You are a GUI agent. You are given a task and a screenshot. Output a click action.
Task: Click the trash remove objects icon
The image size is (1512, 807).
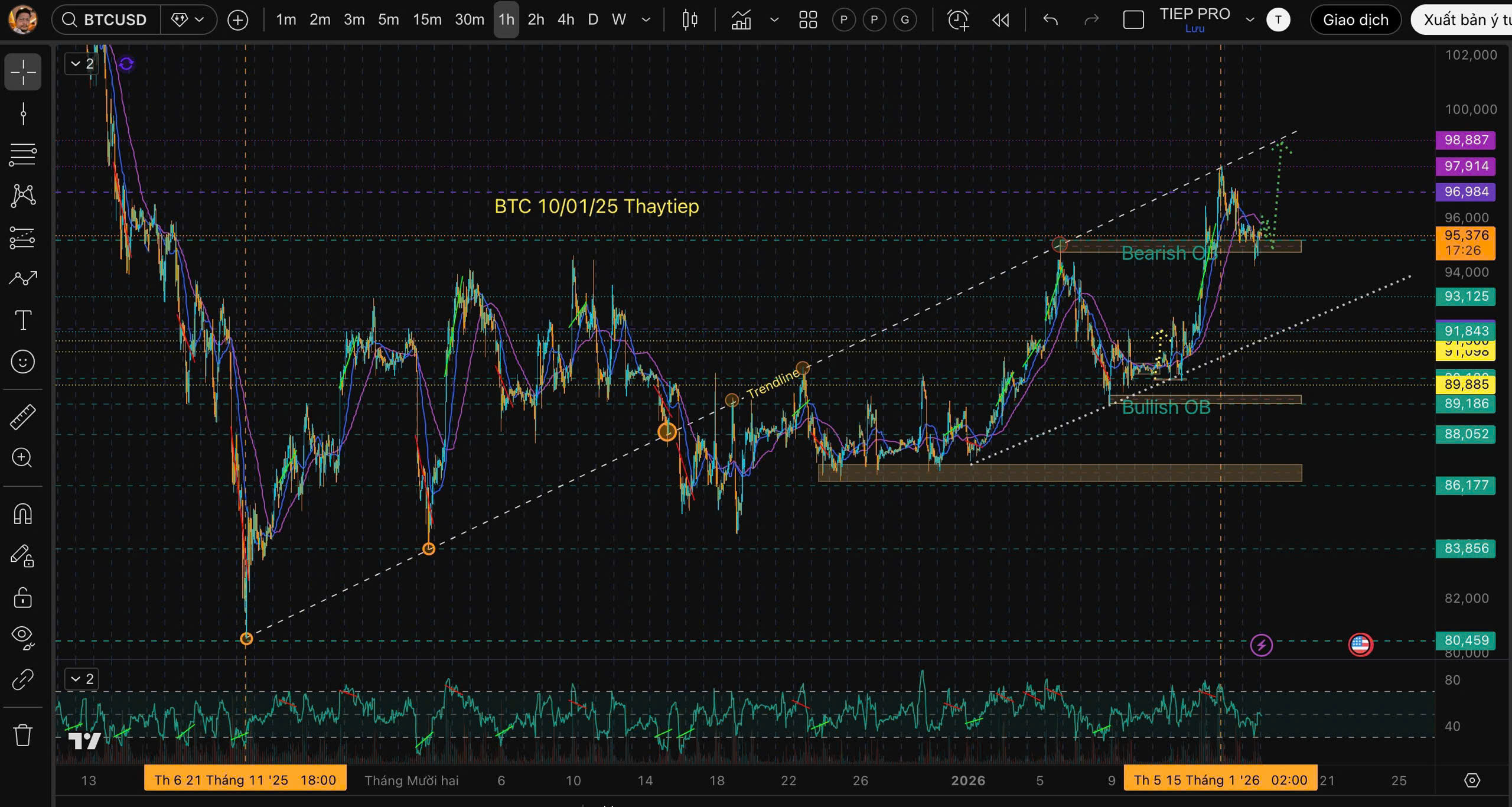coord(22,736)
